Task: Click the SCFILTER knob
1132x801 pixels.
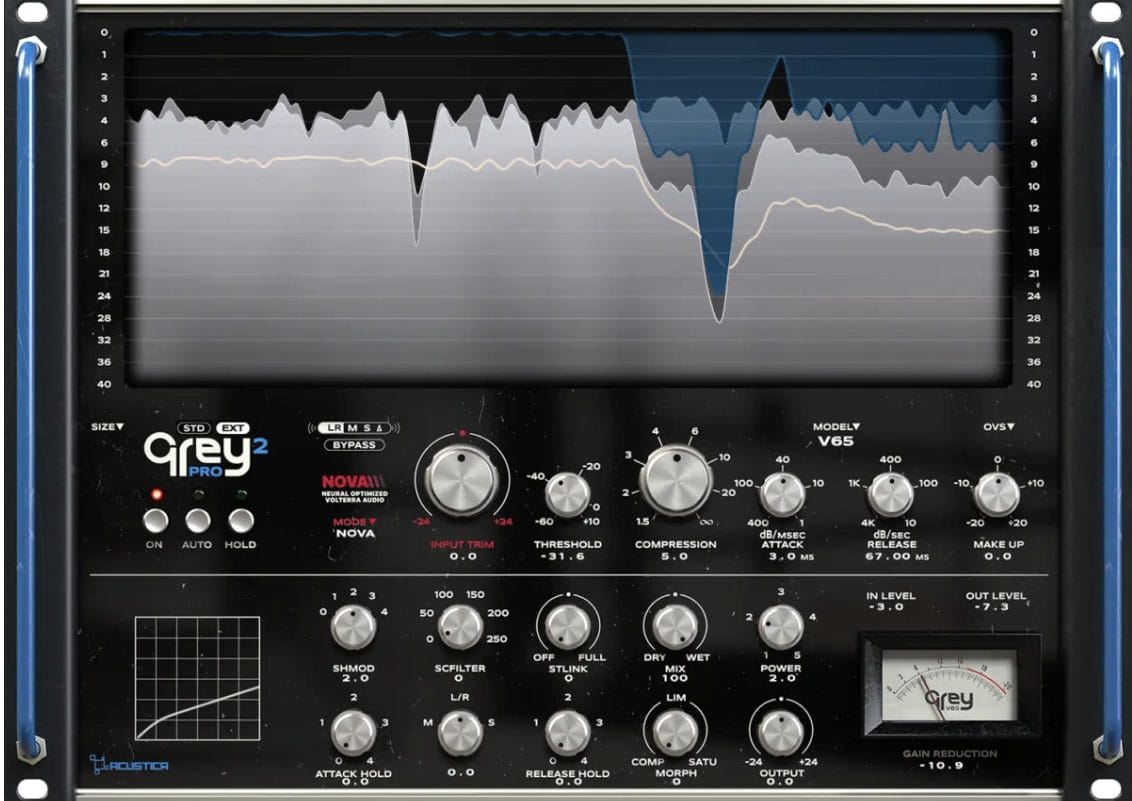Action: (460, 627)
